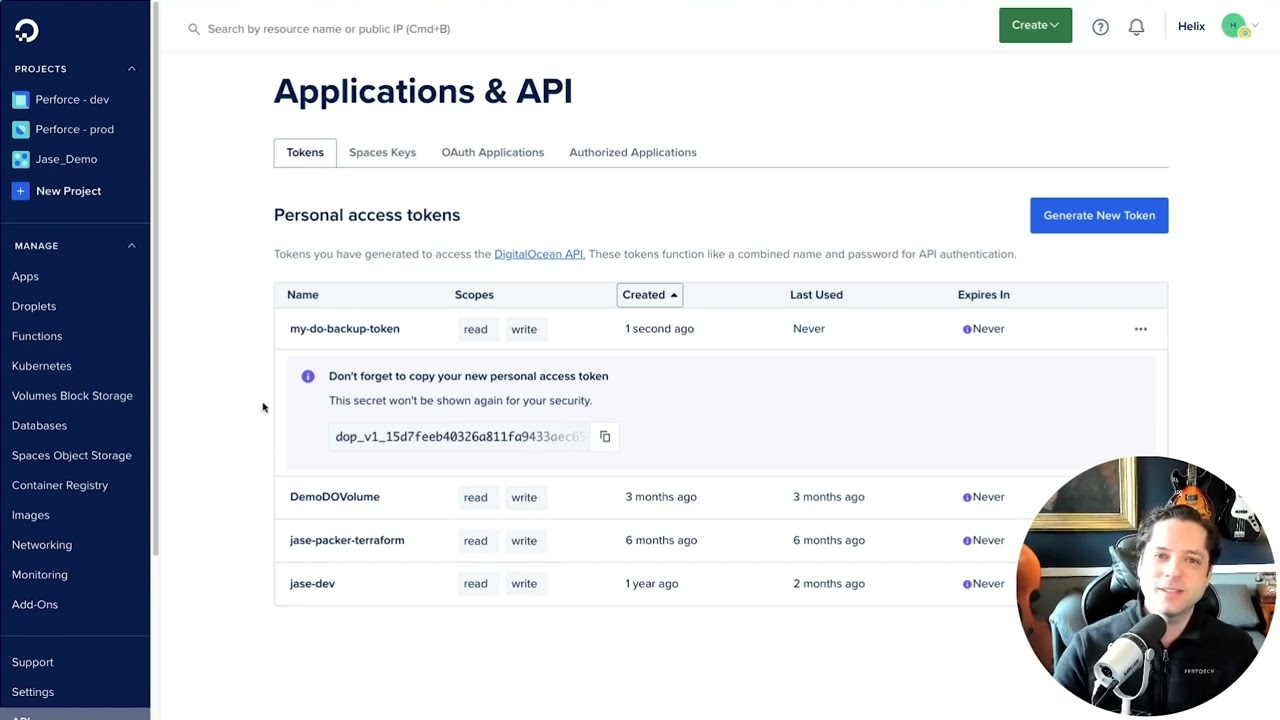Click the search magnifier icon
1280x720 pixels.
tap(194, 29)
